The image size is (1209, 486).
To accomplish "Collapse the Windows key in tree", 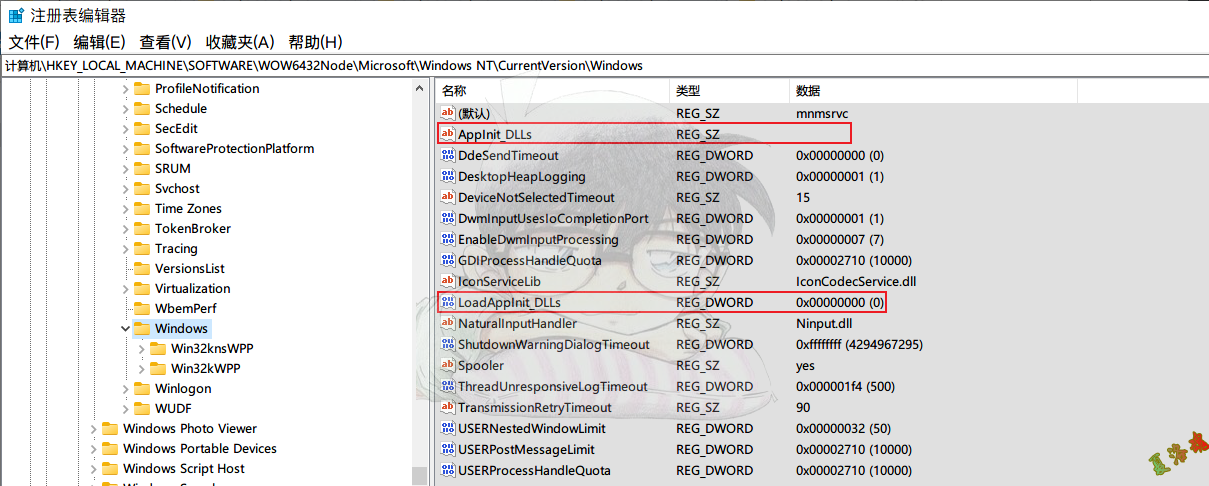I will point(125,328).
